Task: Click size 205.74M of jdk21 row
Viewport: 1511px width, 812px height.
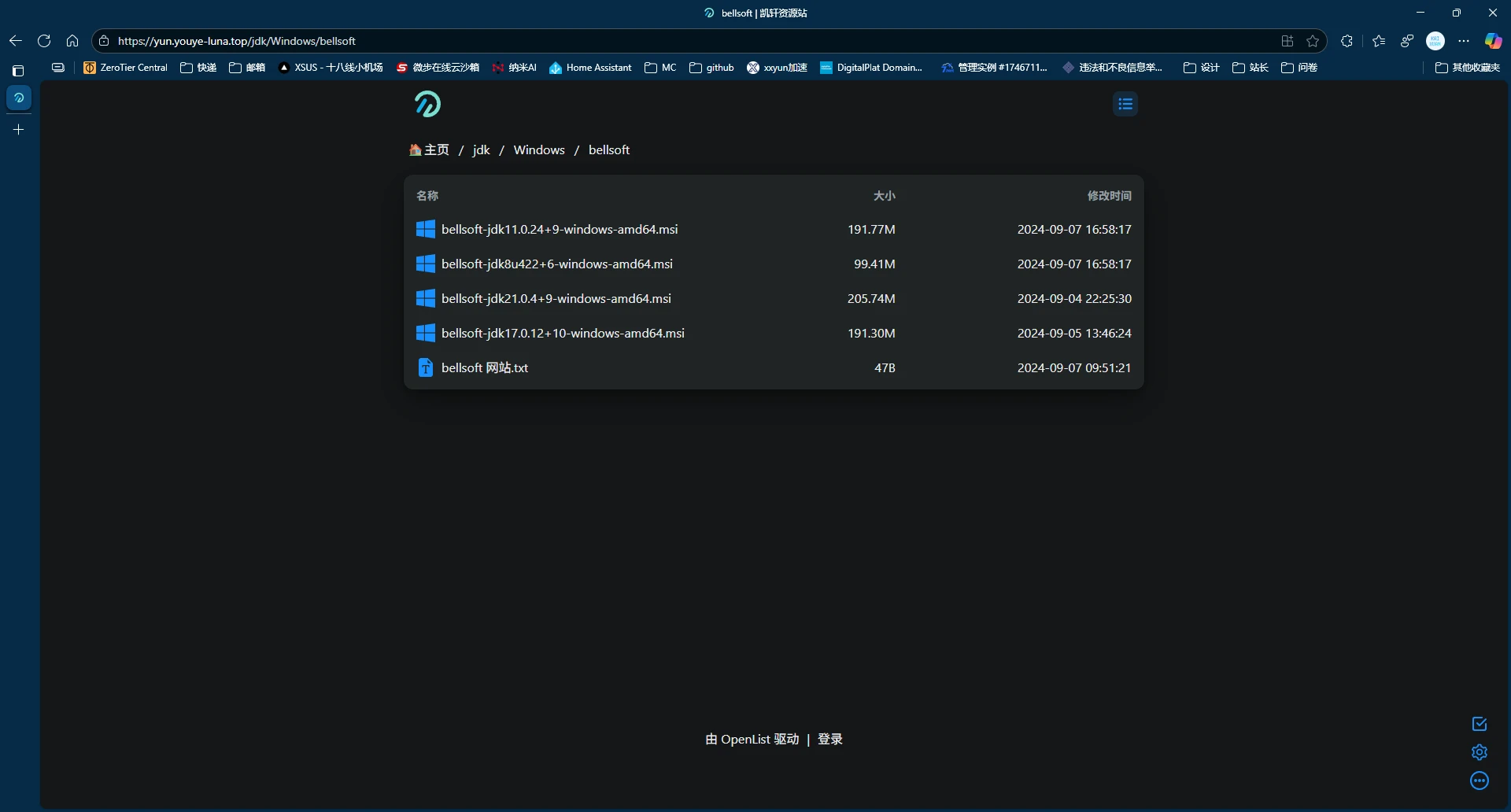Action: [x=871, y=298]
